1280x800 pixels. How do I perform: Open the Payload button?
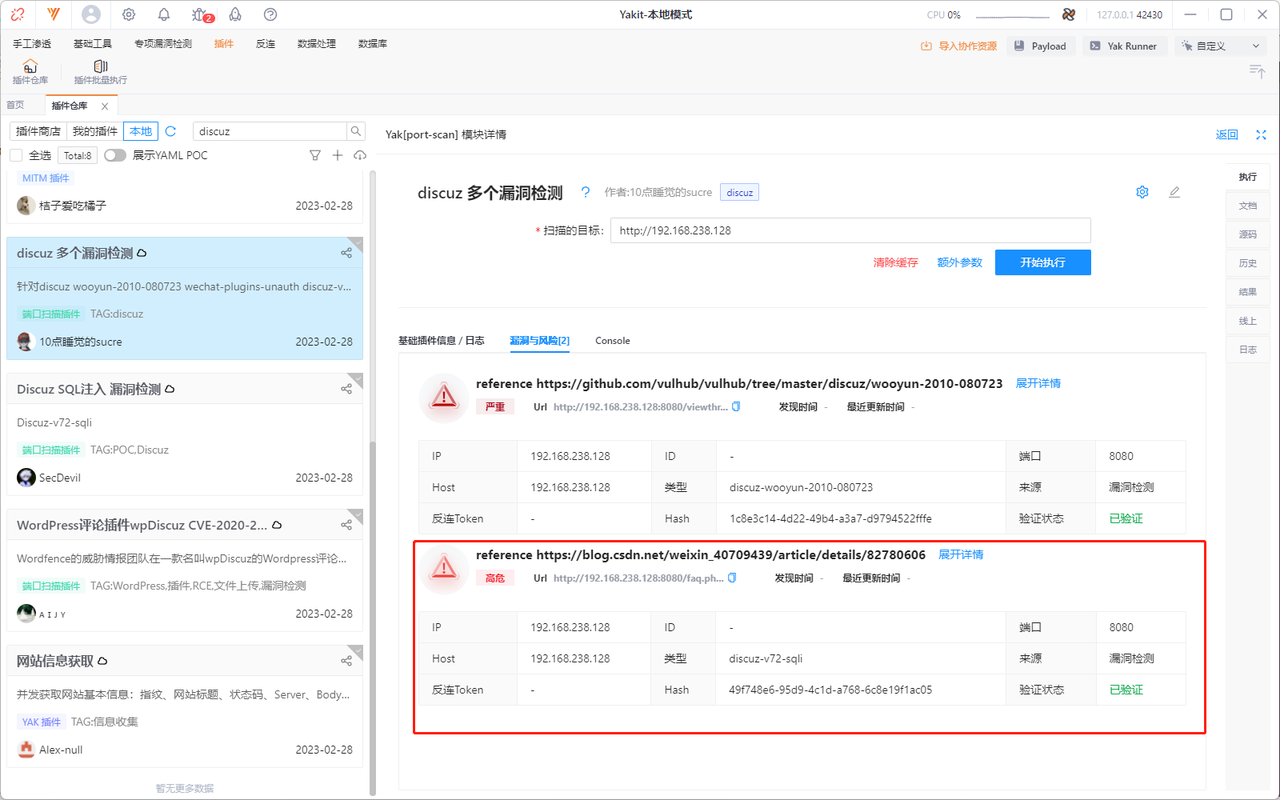coord(1041,46)
